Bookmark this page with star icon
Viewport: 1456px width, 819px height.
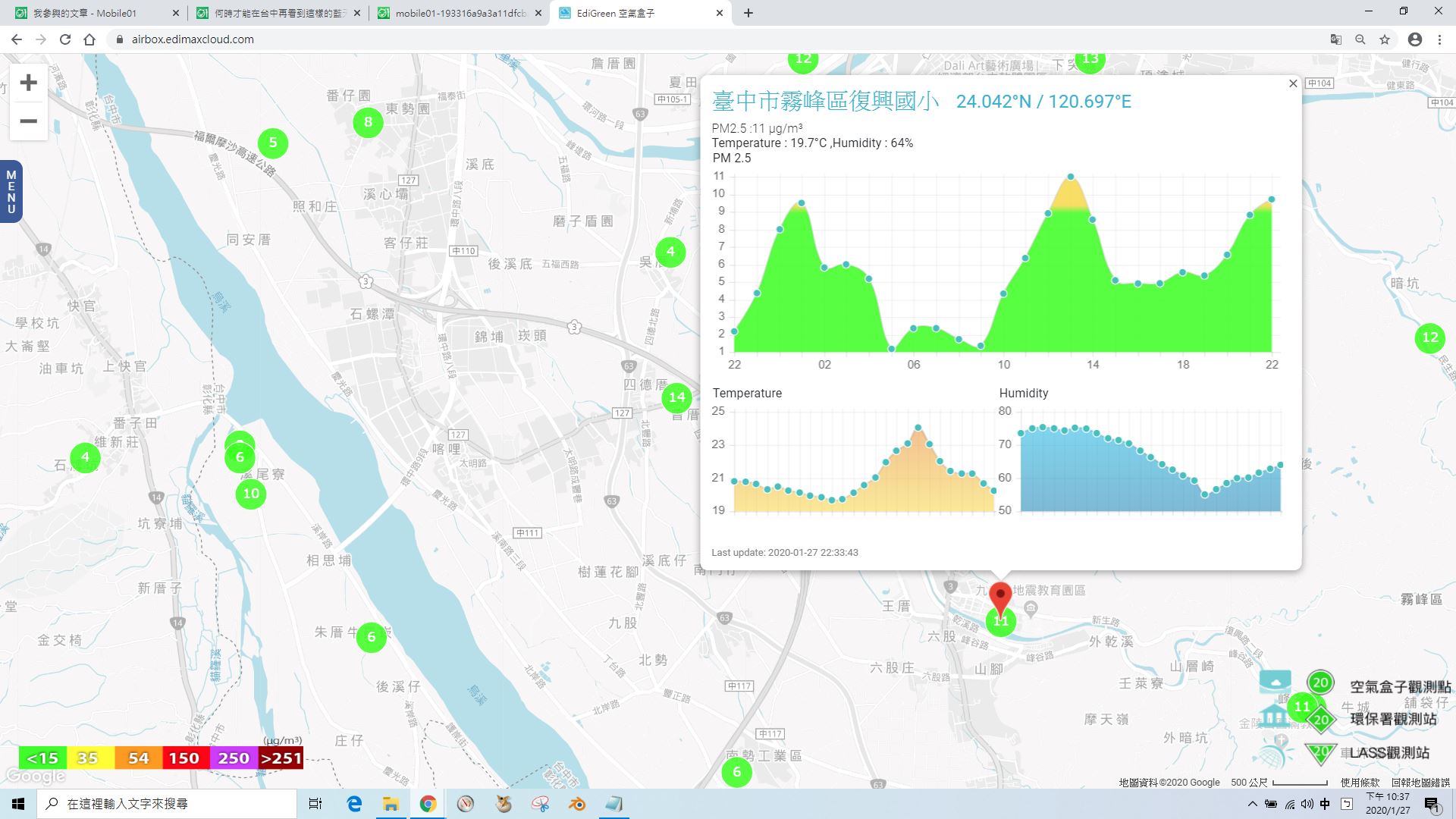(x=1385, y=39)
